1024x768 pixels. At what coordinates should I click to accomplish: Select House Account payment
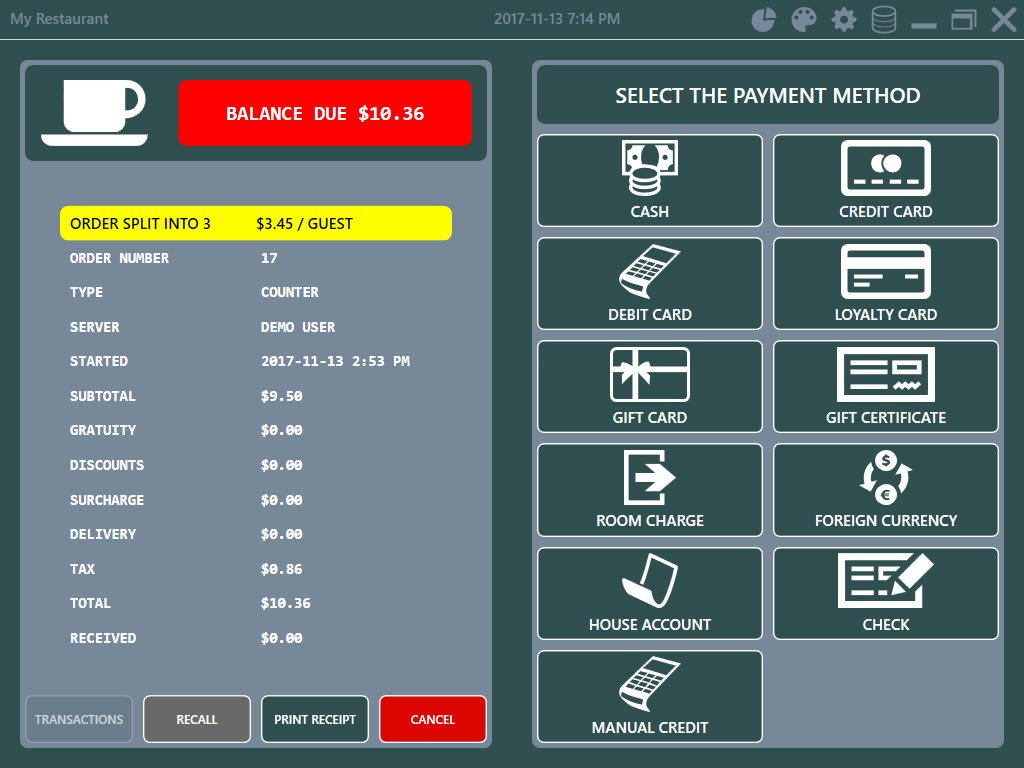coord(650,593)
